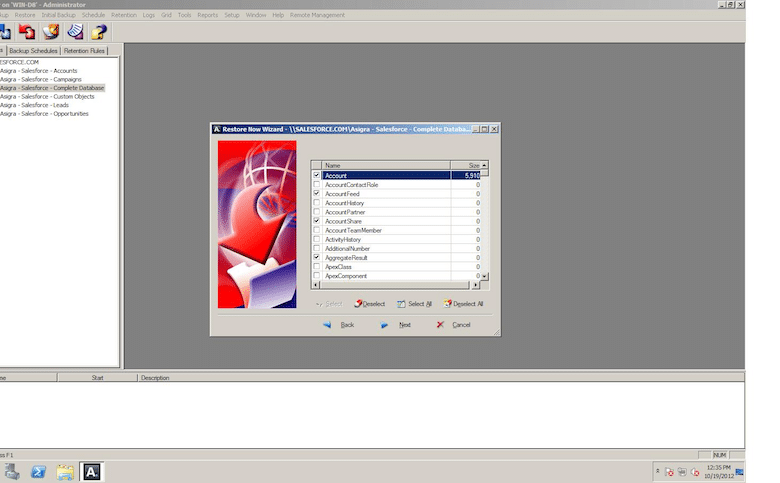Open Windows Explorer folder in taskbar
The image size is (780, 483).
[x=65, y=472]
